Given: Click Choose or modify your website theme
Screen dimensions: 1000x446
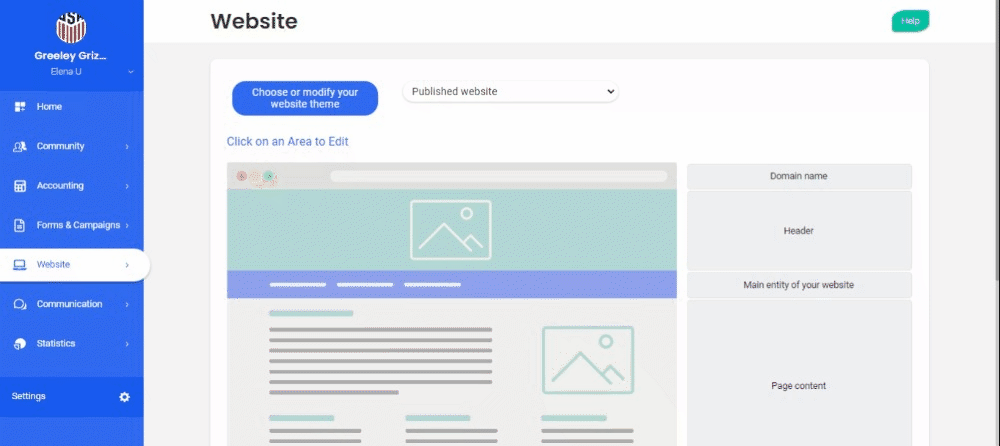Looking at the screenshot, I should pos(305,98).
